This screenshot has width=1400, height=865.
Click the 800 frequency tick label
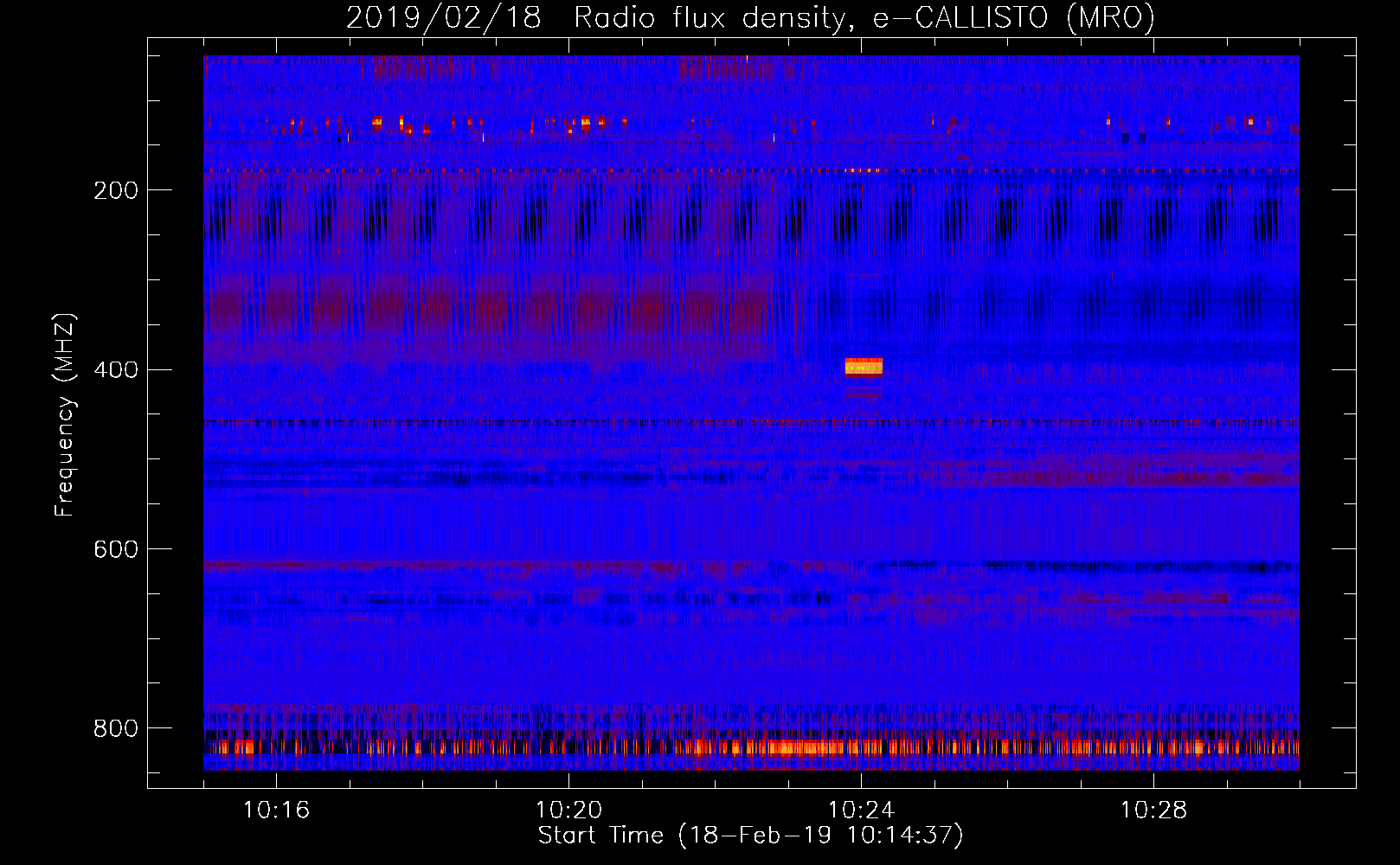pos(116,729)
